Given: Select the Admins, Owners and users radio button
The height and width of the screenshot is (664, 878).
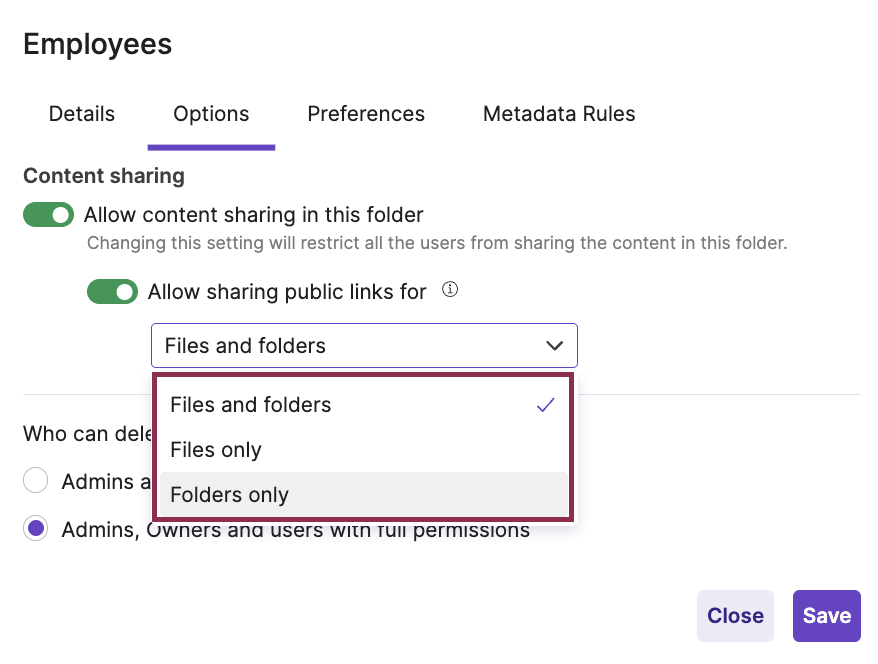Looking at the screenshot, I should click(35, 528).
